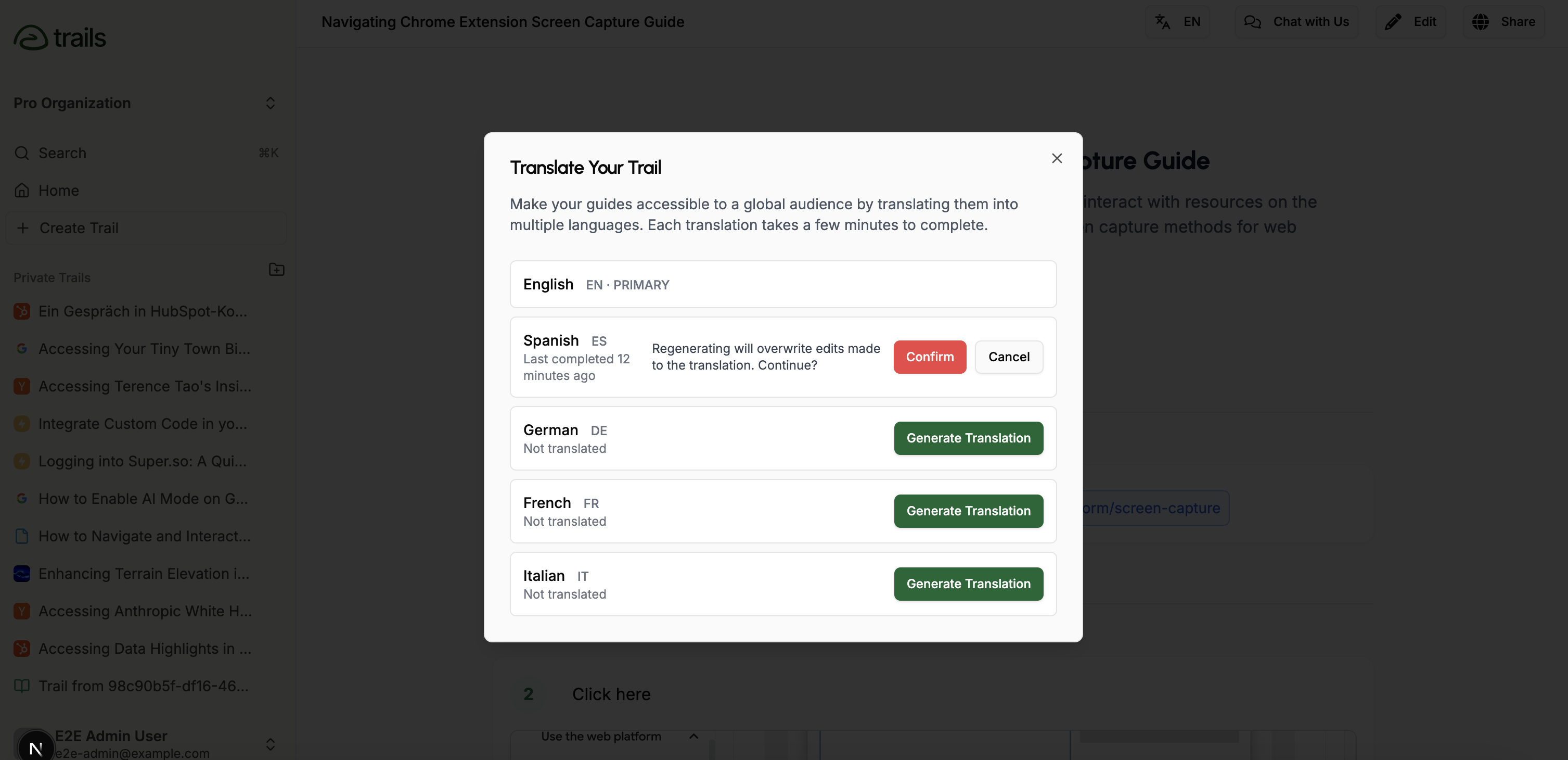Click the Y icon of 'Anthropic White H...' trail

[22, 612]
